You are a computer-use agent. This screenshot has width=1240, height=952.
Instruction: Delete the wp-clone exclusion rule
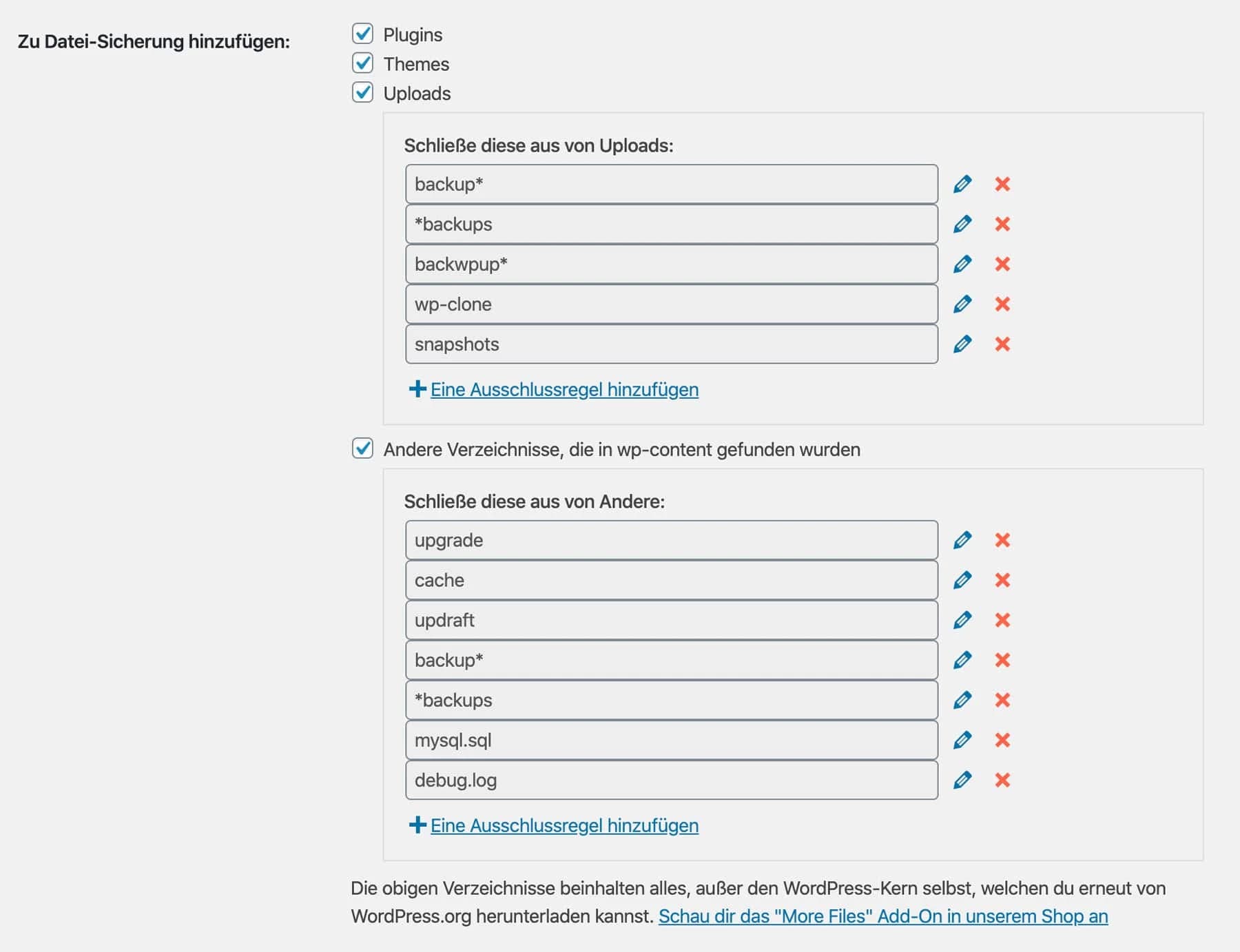tap(1003, 304)
